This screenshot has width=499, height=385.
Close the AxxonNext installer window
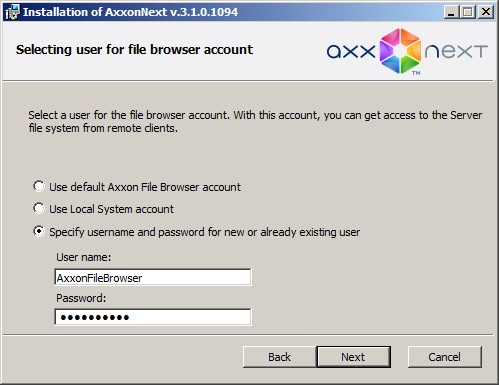pos(486,12)
